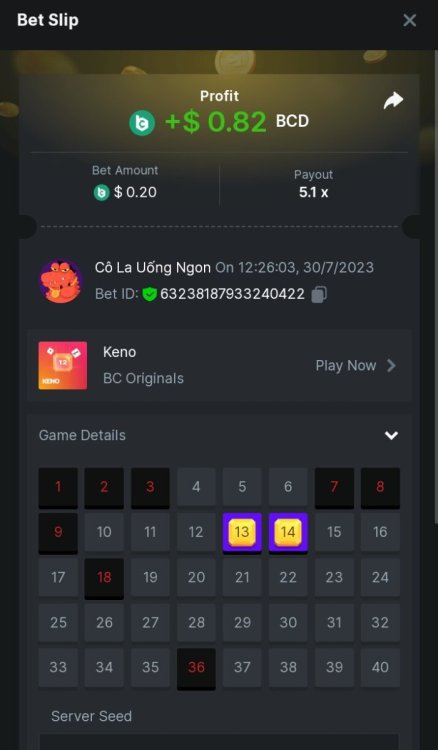Click the coin icon next to Bet Amount
Viewport: 438px width, 750px height.
point(101,192)
